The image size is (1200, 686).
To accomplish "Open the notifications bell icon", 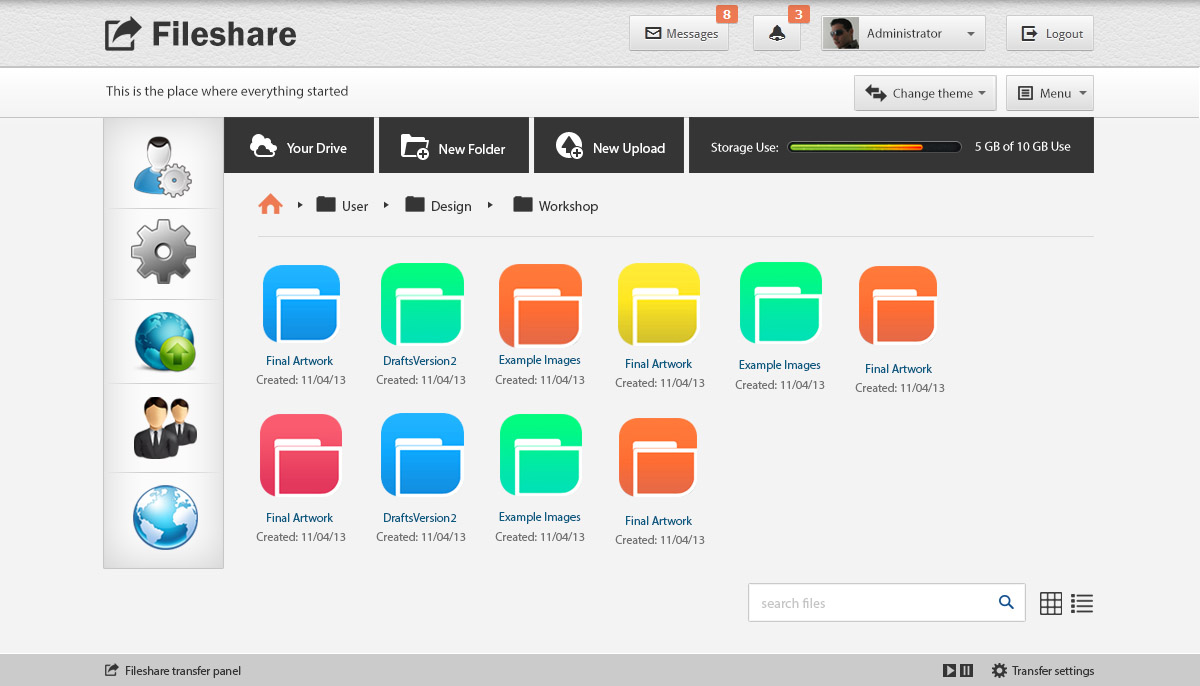I will click(777, 33).
